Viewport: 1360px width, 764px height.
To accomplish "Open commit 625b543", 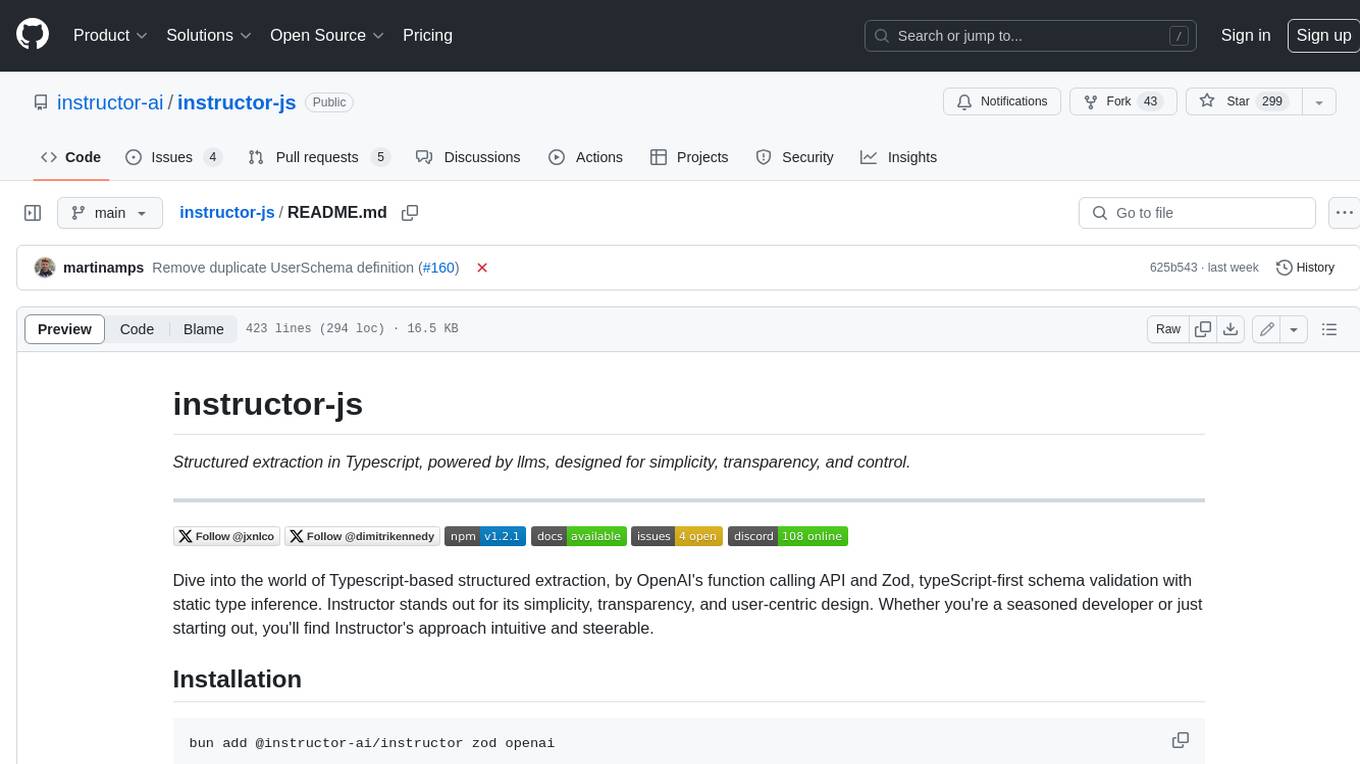I will click(1174, 268).
